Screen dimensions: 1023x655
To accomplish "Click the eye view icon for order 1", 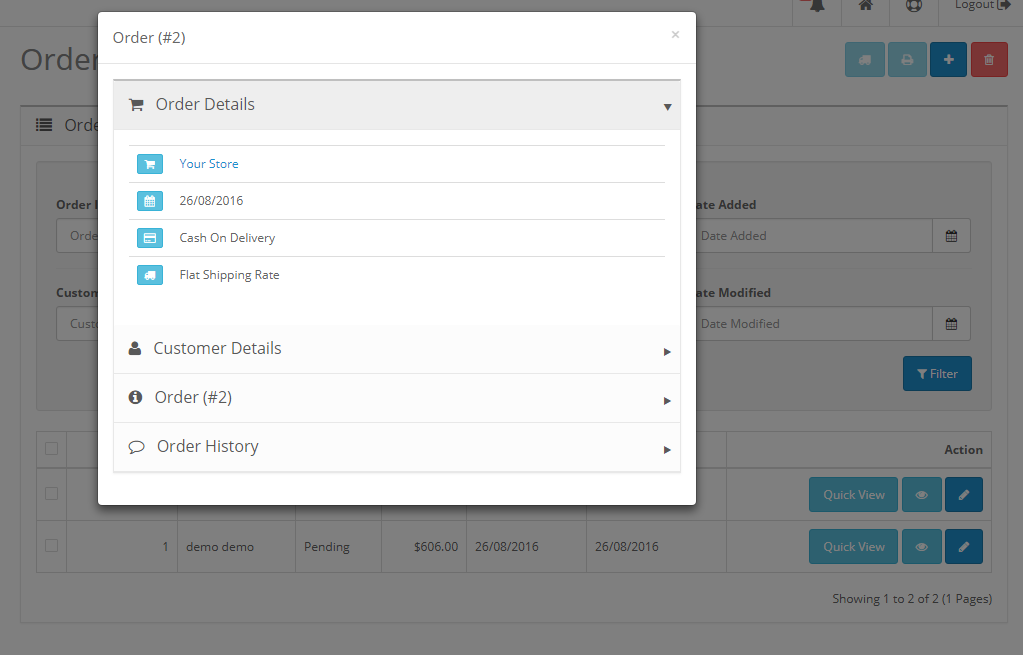I will 922,547.
